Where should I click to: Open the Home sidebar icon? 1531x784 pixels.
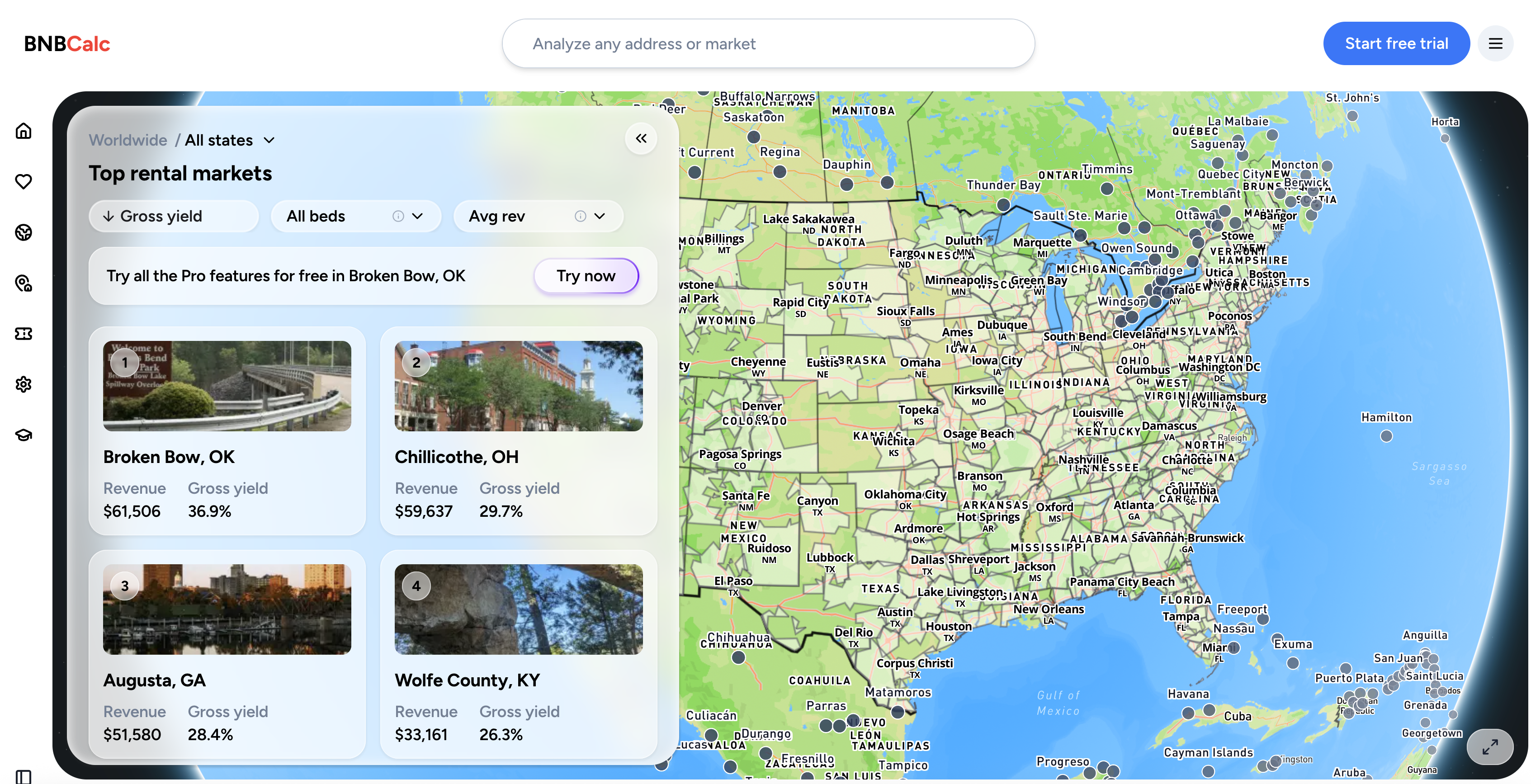(x=23, y=131)
